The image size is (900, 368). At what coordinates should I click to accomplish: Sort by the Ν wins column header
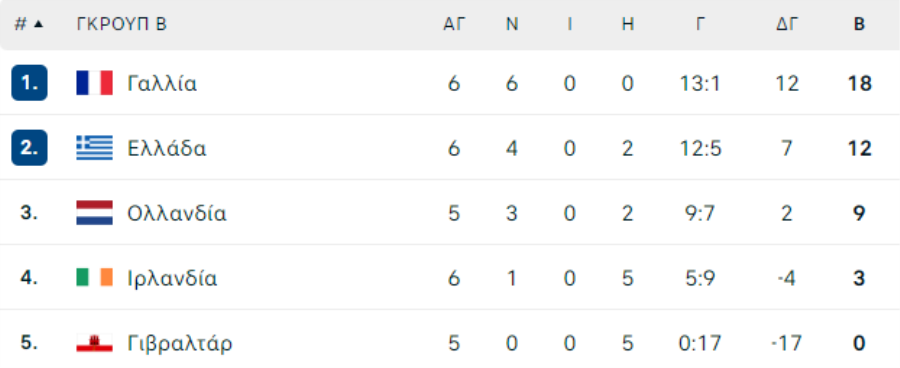(512, 24)
